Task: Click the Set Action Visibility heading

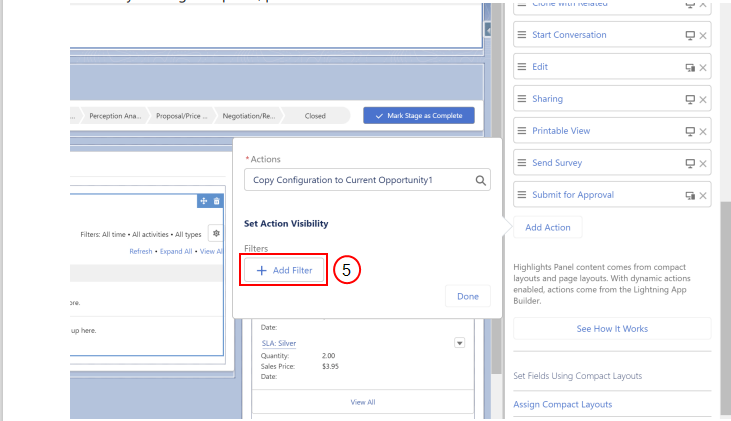Action: click(x=286, y=224)
